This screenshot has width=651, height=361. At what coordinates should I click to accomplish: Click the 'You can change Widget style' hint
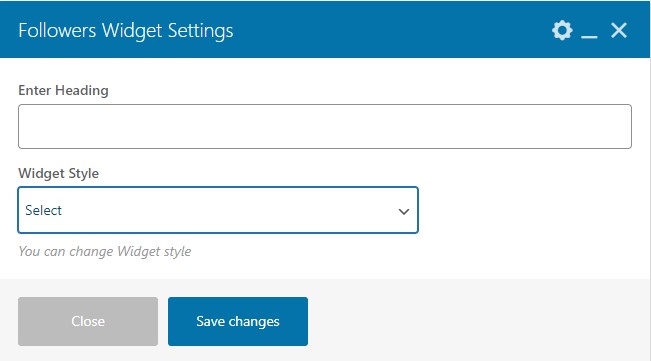pos(105,251)
